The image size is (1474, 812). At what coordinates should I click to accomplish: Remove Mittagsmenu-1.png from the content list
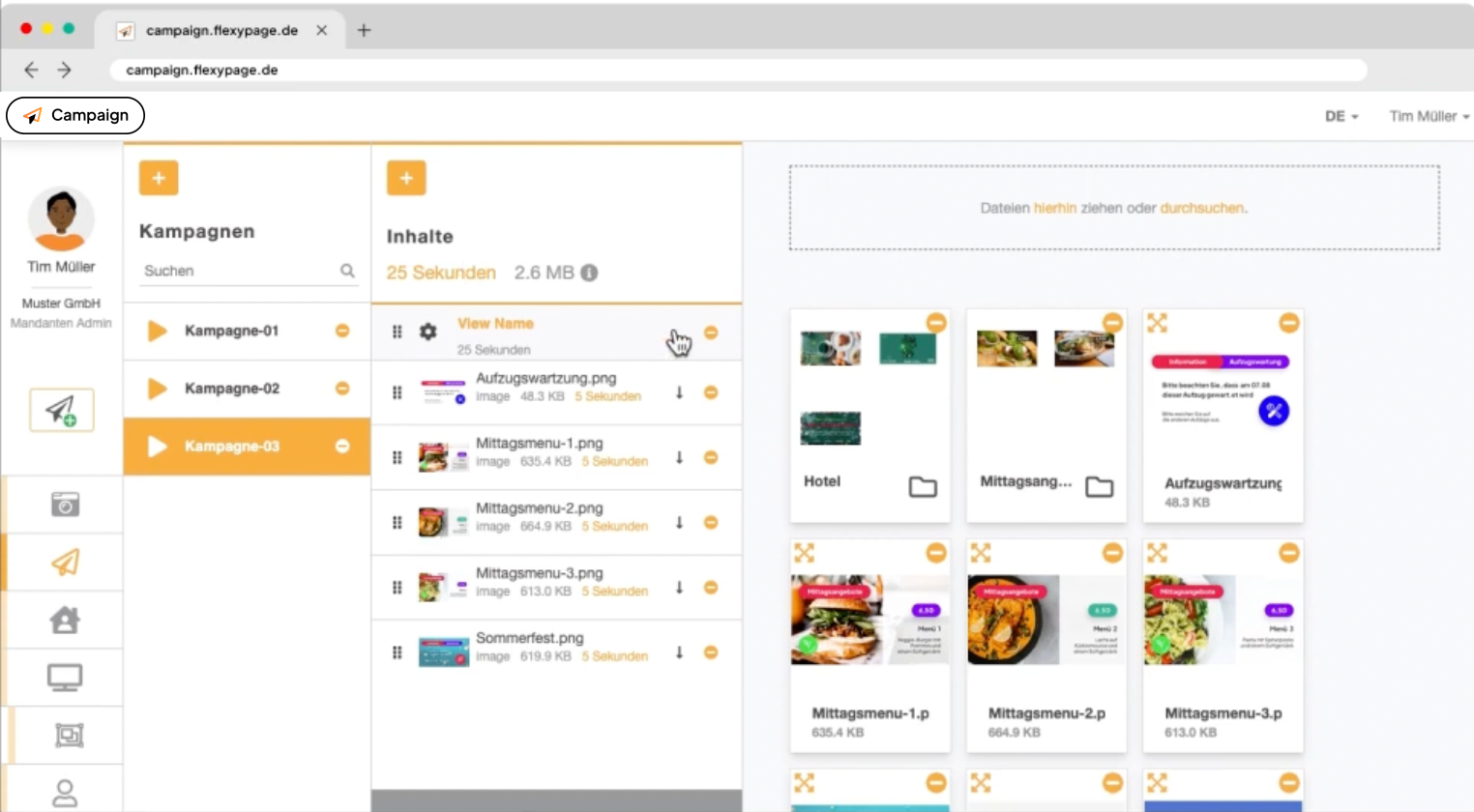tap(711, 457)
